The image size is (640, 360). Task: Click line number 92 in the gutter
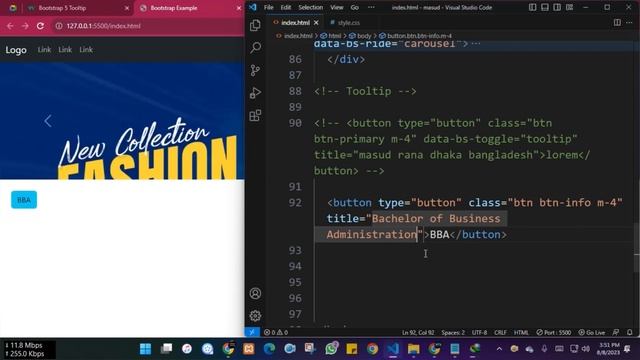click(295, 203)
